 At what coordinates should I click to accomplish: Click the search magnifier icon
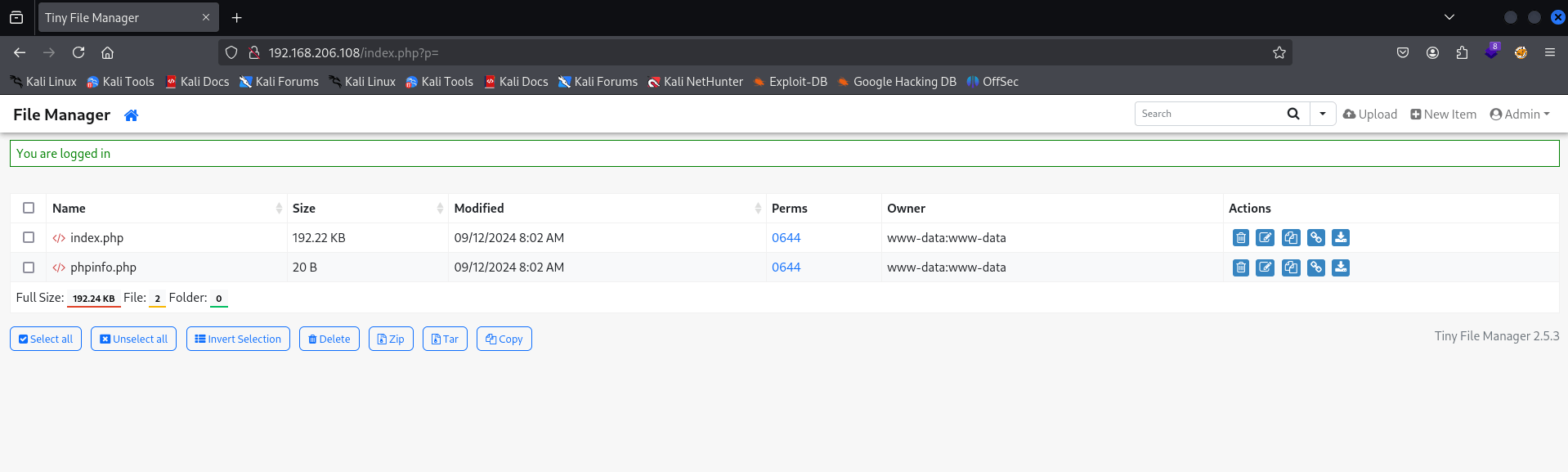point(1293,114)
